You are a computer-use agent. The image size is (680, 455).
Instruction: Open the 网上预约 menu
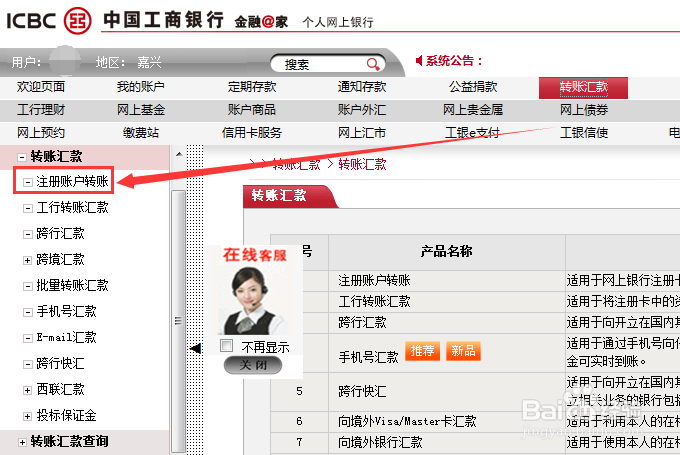[x=41, y=133]
